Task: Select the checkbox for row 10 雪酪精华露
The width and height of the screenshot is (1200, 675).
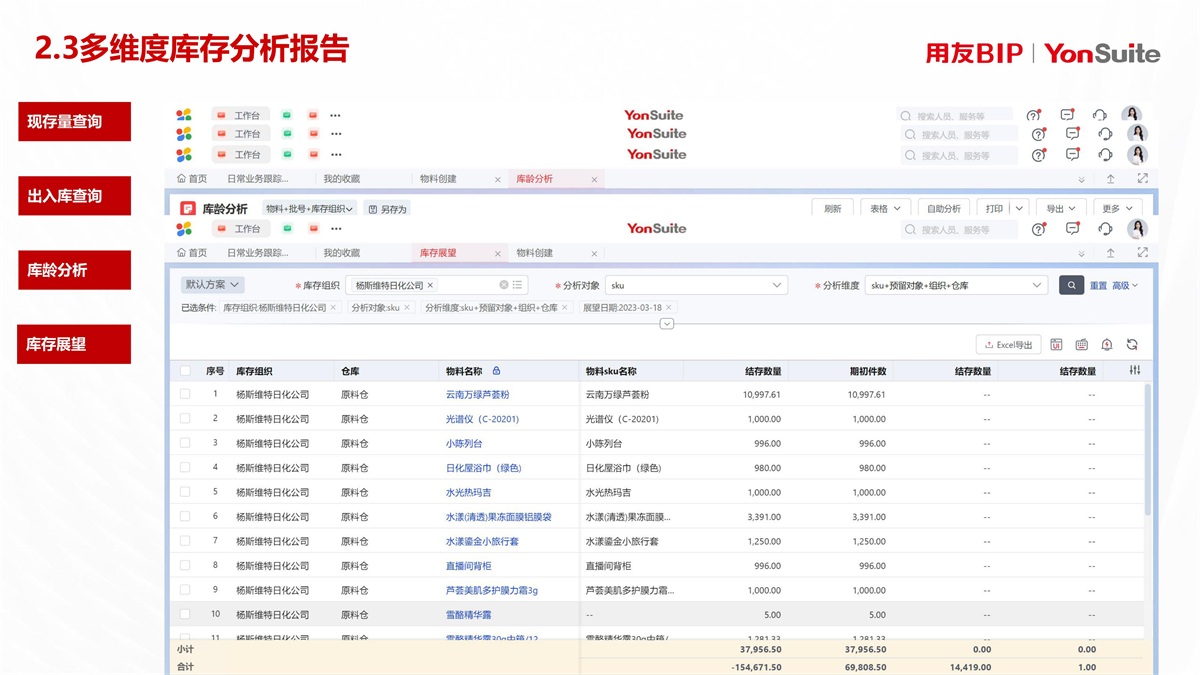Action: 185,614
